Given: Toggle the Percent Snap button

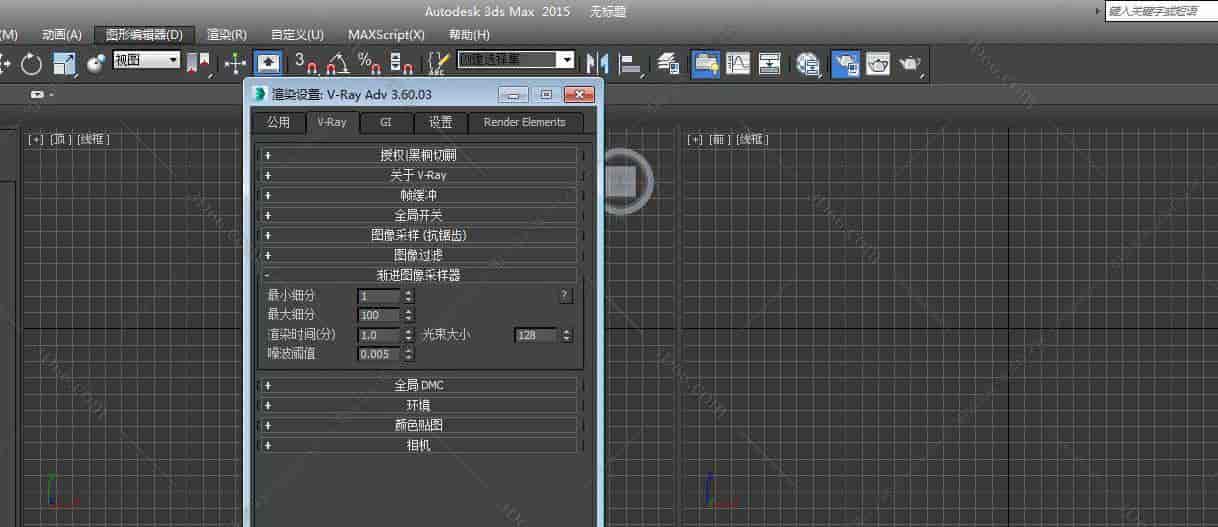Looking at the screenshot, I should tap(369, 63).
